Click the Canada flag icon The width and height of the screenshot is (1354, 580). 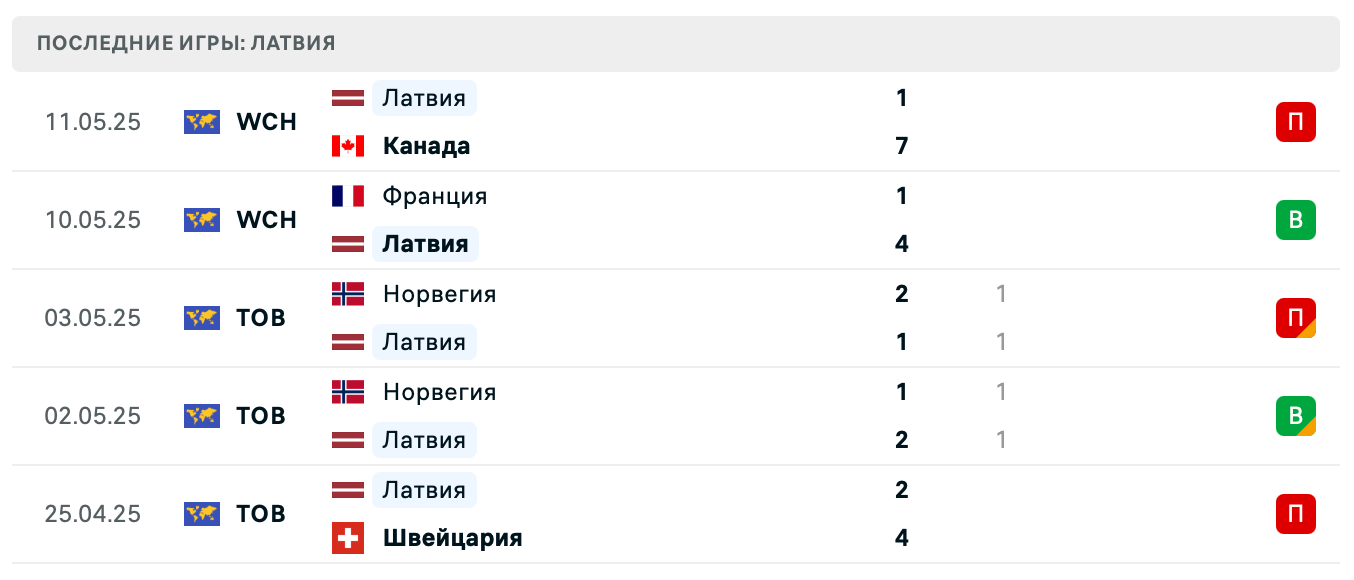click(348, 146)
